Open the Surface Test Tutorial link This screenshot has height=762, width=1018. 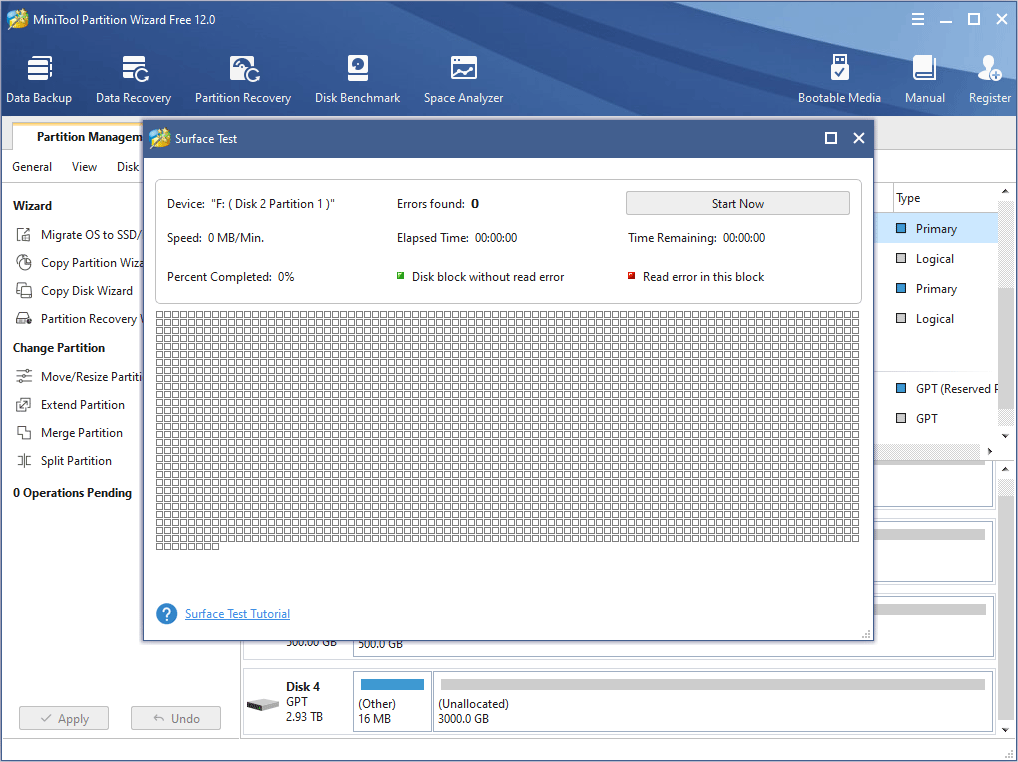tap(238, 614)
